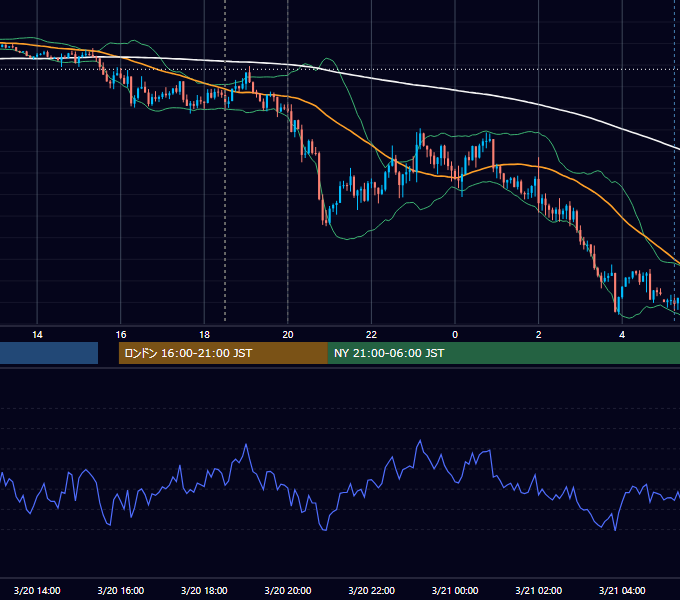Click the hour label 14 on price chart axis
Image resolution: width=680 pixels, height=600 pixels.
point(37,335)
